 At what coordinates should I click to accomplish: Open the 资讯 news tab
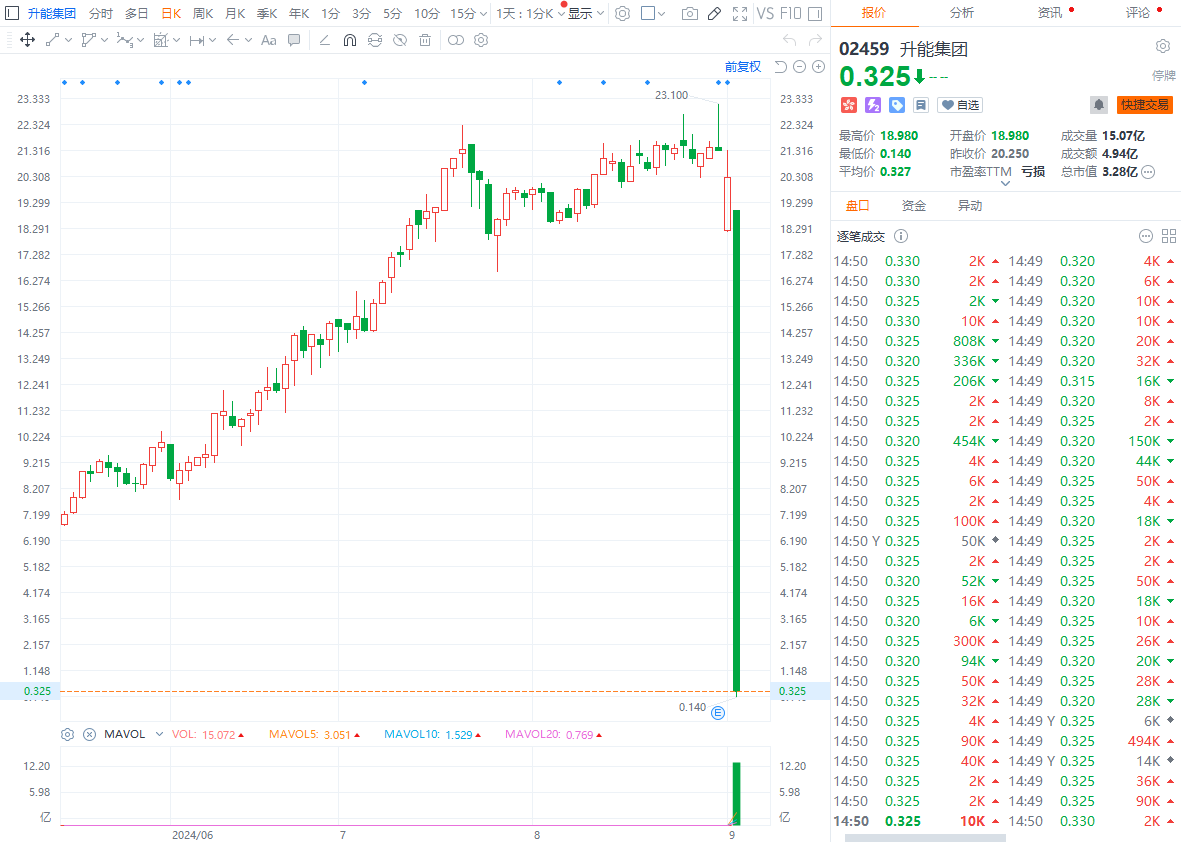(1050, 13)
